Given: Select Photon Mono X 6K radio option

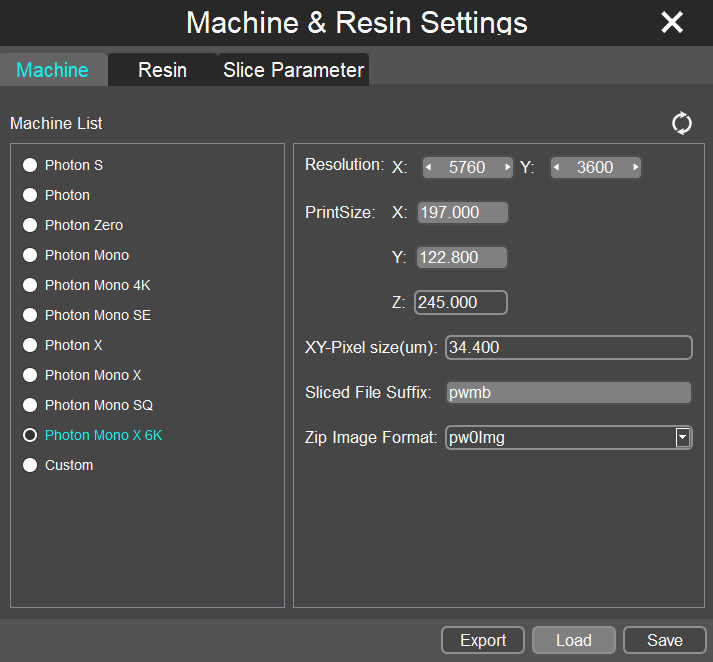Looking at the screenshot, I should coord(30,435).
